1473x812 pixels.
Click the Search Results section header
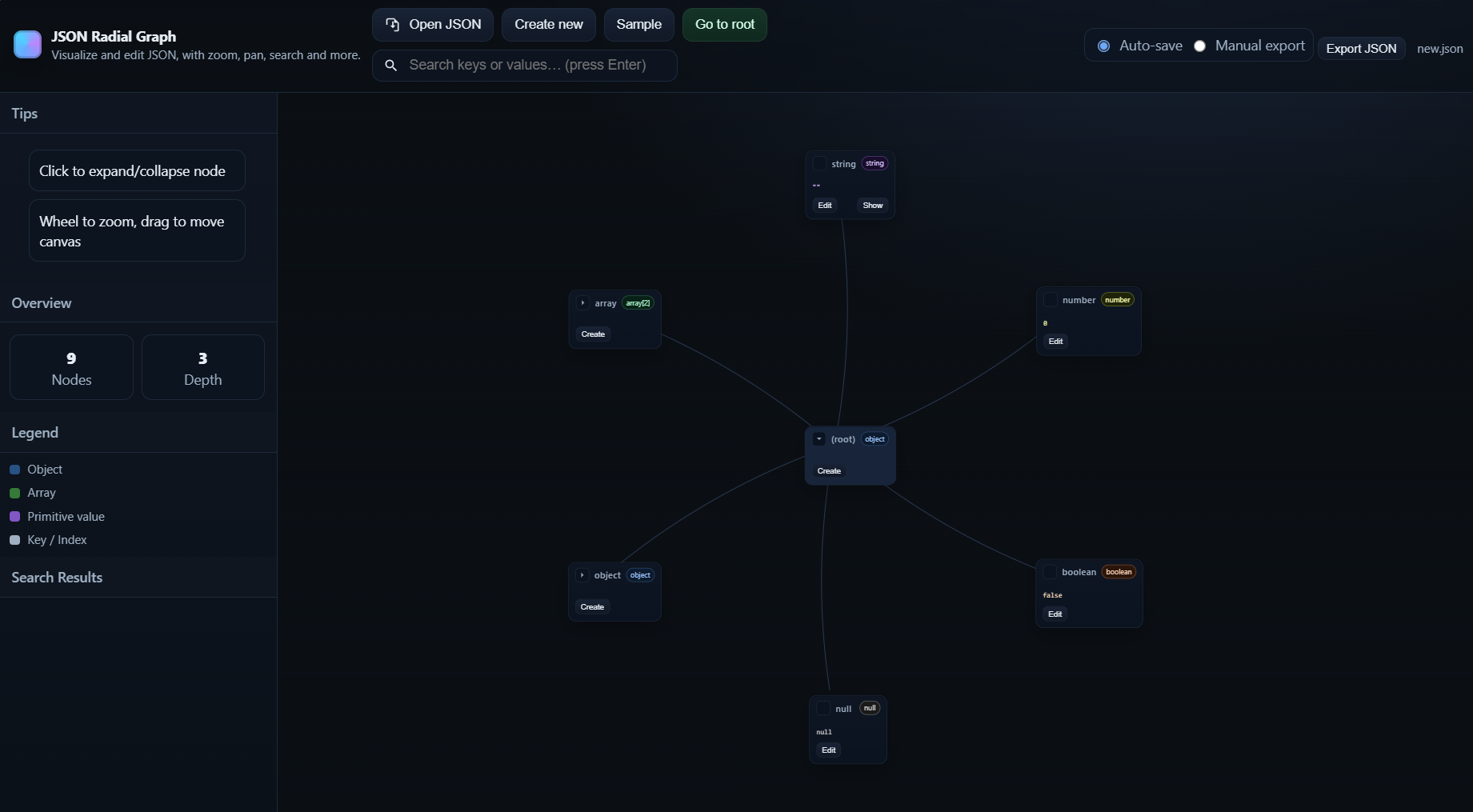click(57, 578)
